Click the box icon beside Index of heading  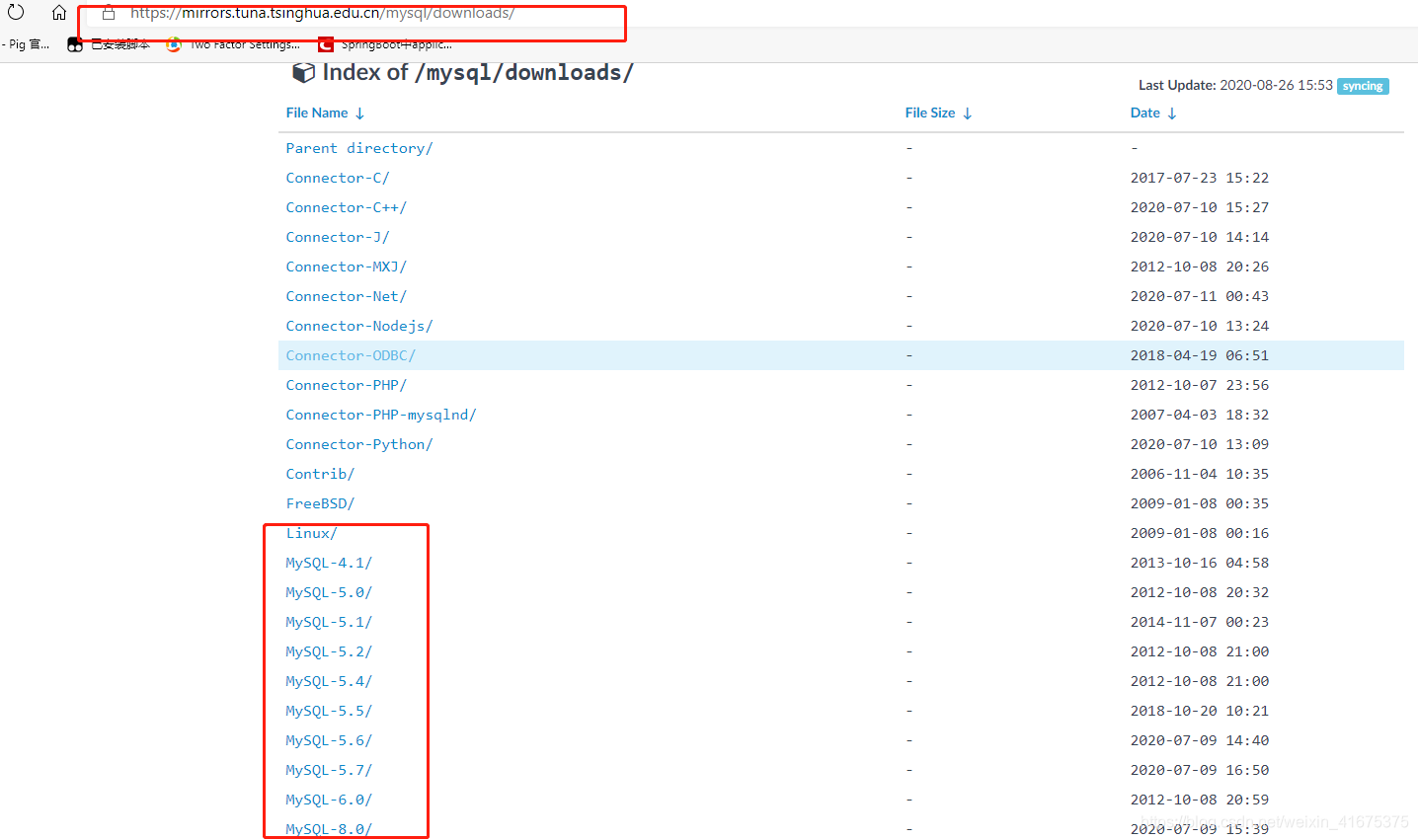[x=303, y=73]
